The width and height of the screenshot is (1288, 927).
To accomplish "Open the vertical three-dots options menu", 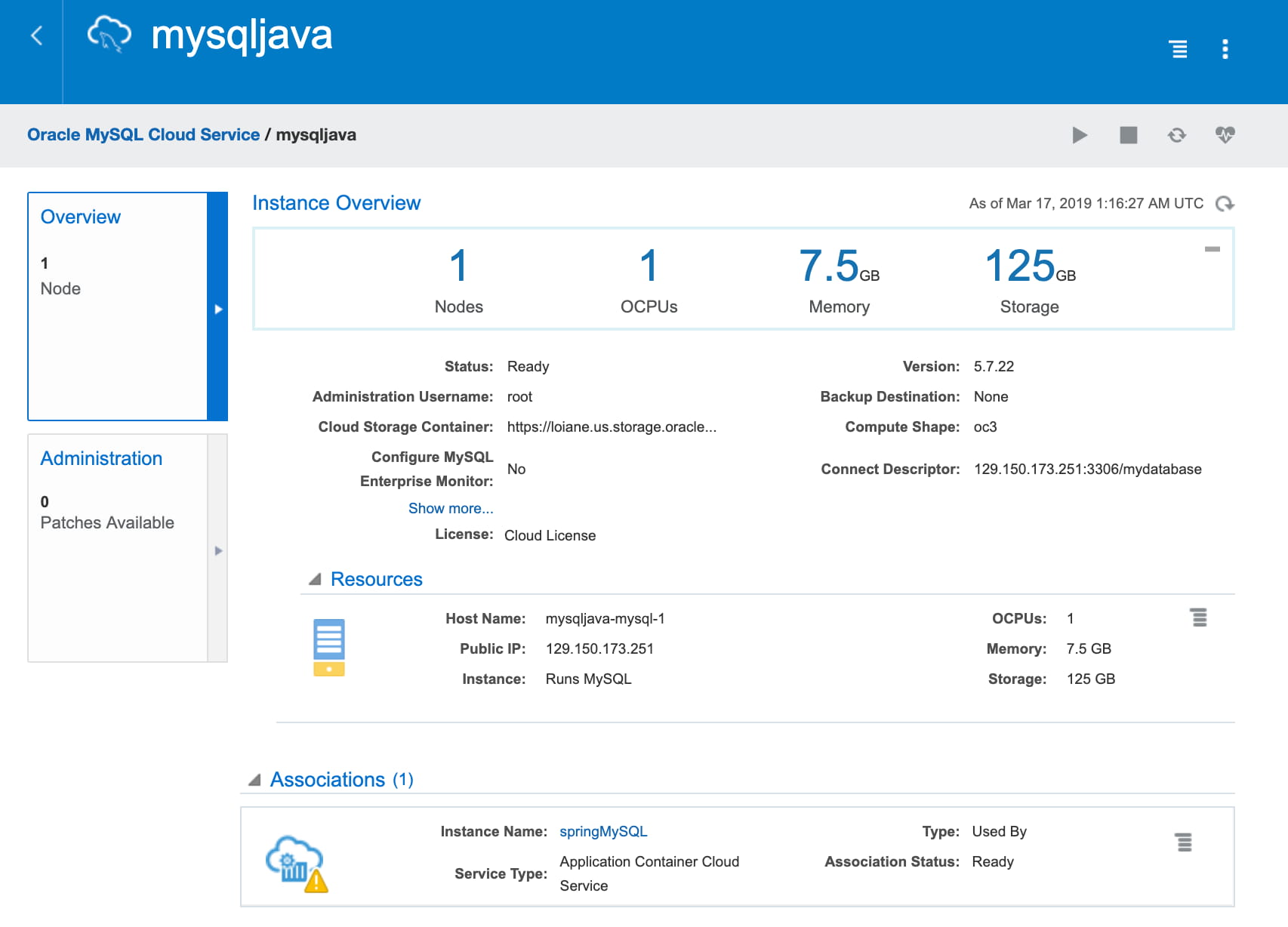I will (1225, 49).
